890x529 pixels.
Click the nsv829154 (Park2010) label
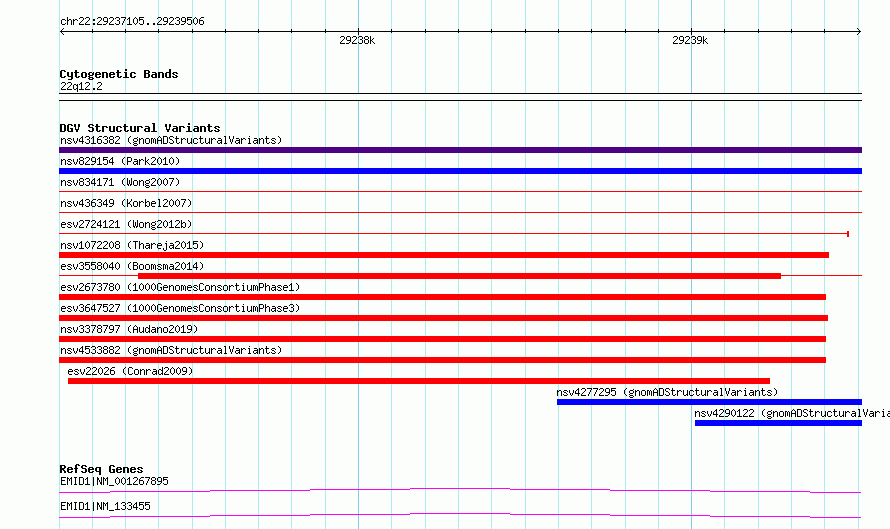click(120, 161)
